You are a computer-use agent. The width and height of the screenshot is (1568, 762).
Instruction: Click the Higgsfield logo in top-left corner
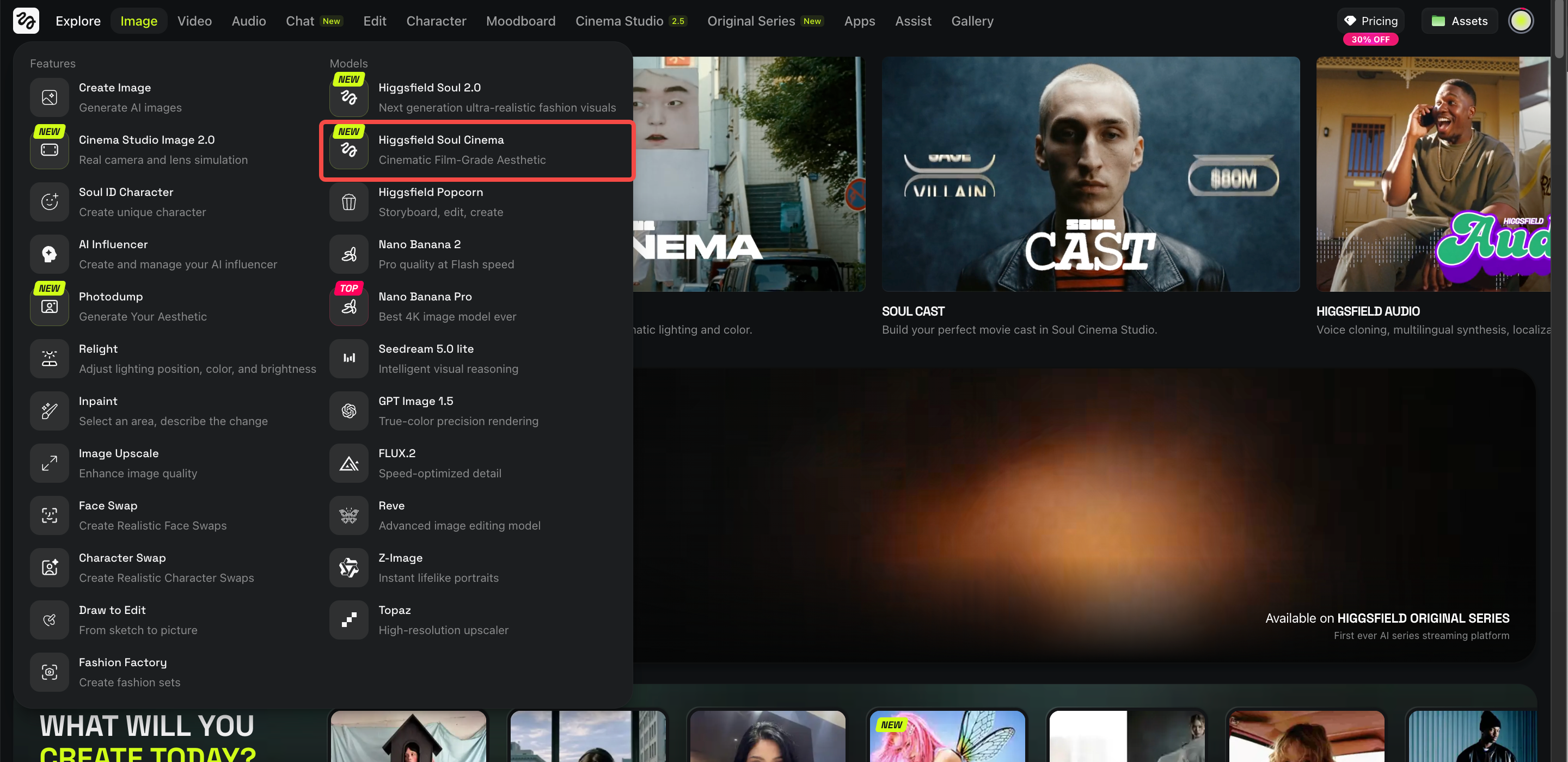coord(26,21)
